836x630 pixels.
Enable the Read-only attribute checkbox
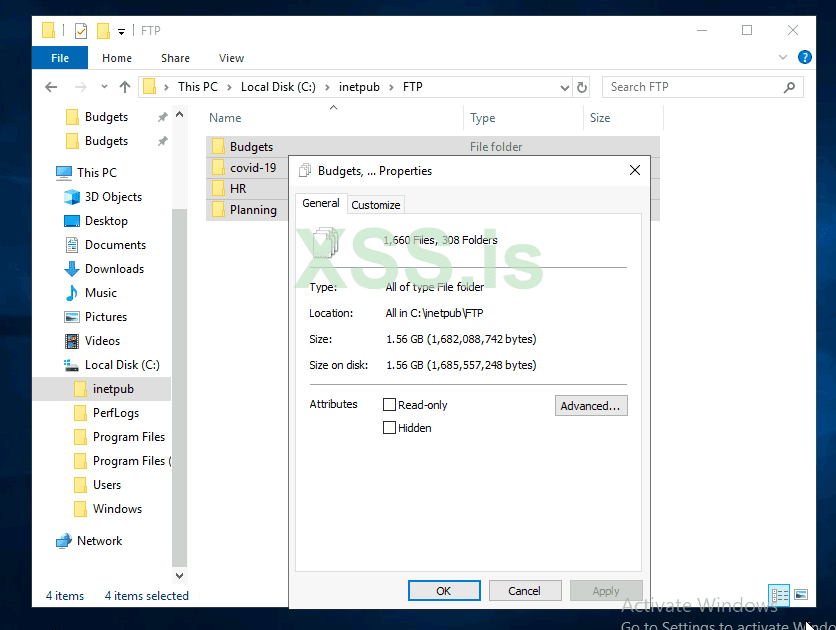tap(389, 405)
